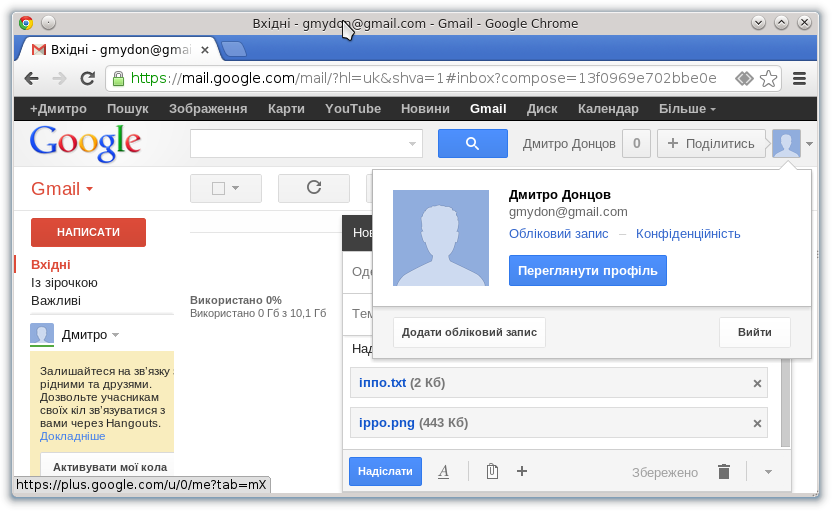
Task: Open the Gmail product dropdown
Action: point(62,189)
